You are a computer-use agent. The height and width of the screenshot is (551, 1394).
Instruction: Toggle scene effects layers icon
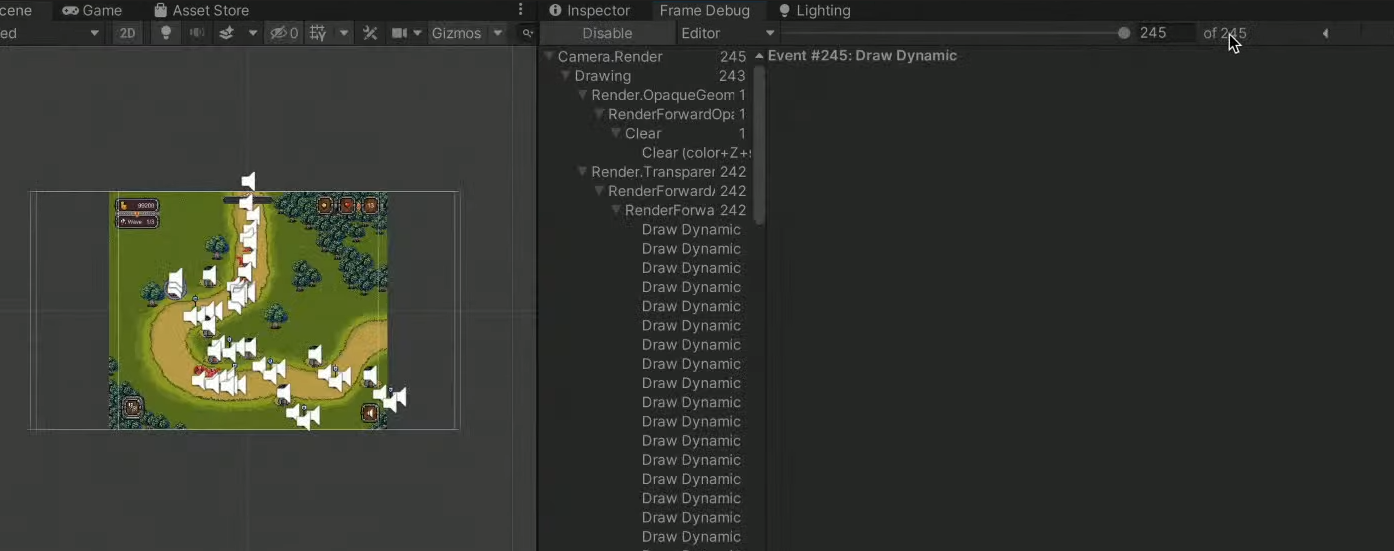pos(227,33)
